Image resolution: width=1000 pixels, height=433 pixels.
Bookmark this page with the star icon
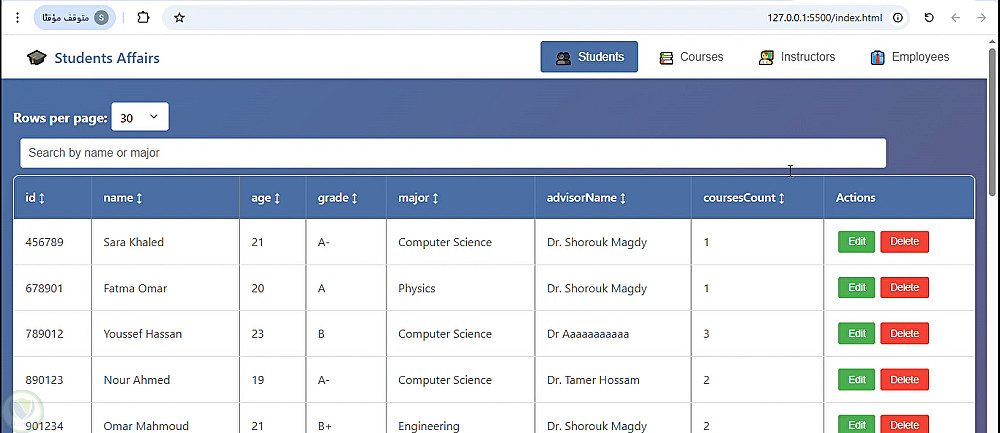[179, 17]
